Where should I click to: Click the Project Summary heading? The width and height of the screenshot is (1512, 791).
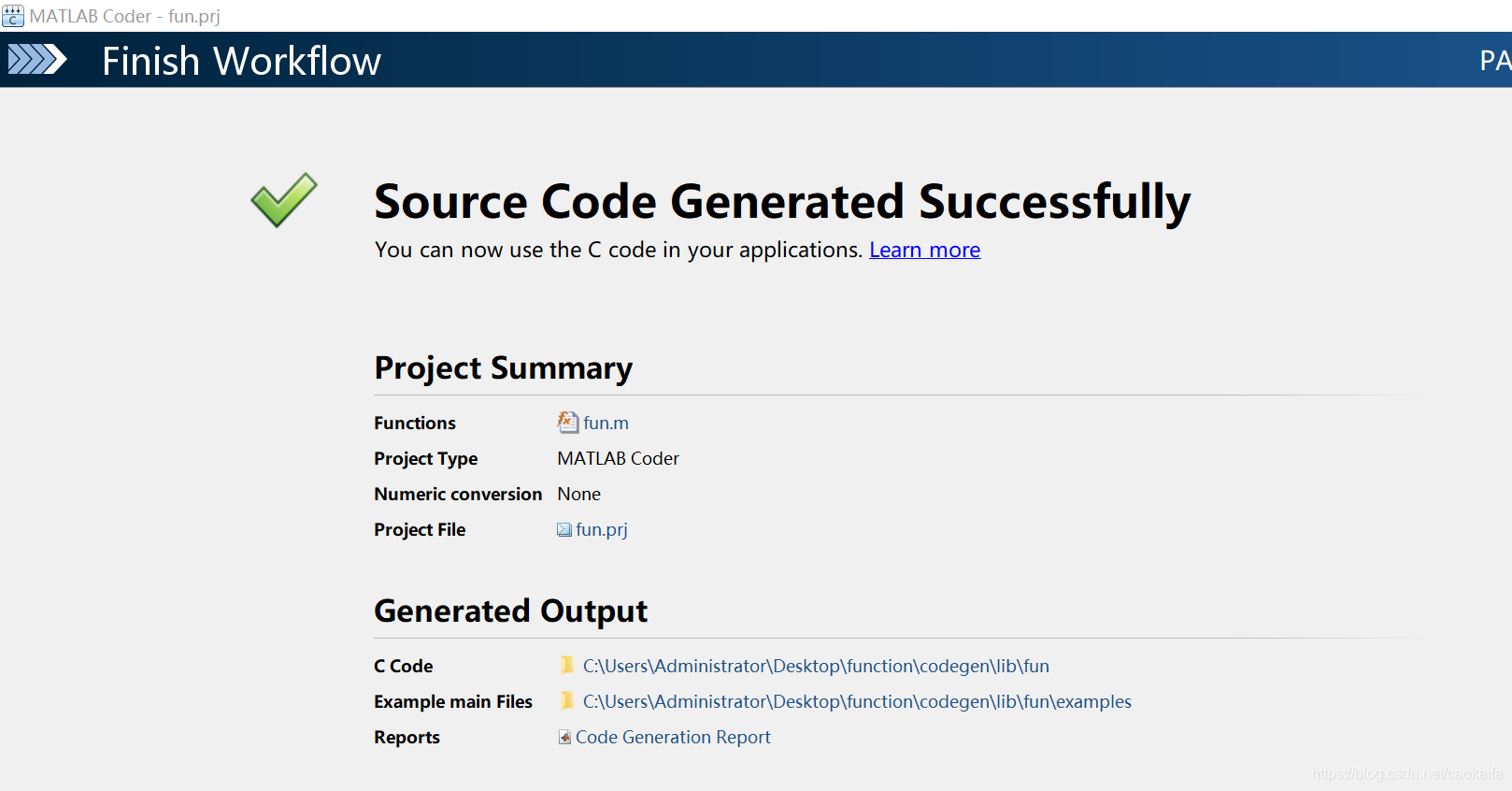pos(503,367)
